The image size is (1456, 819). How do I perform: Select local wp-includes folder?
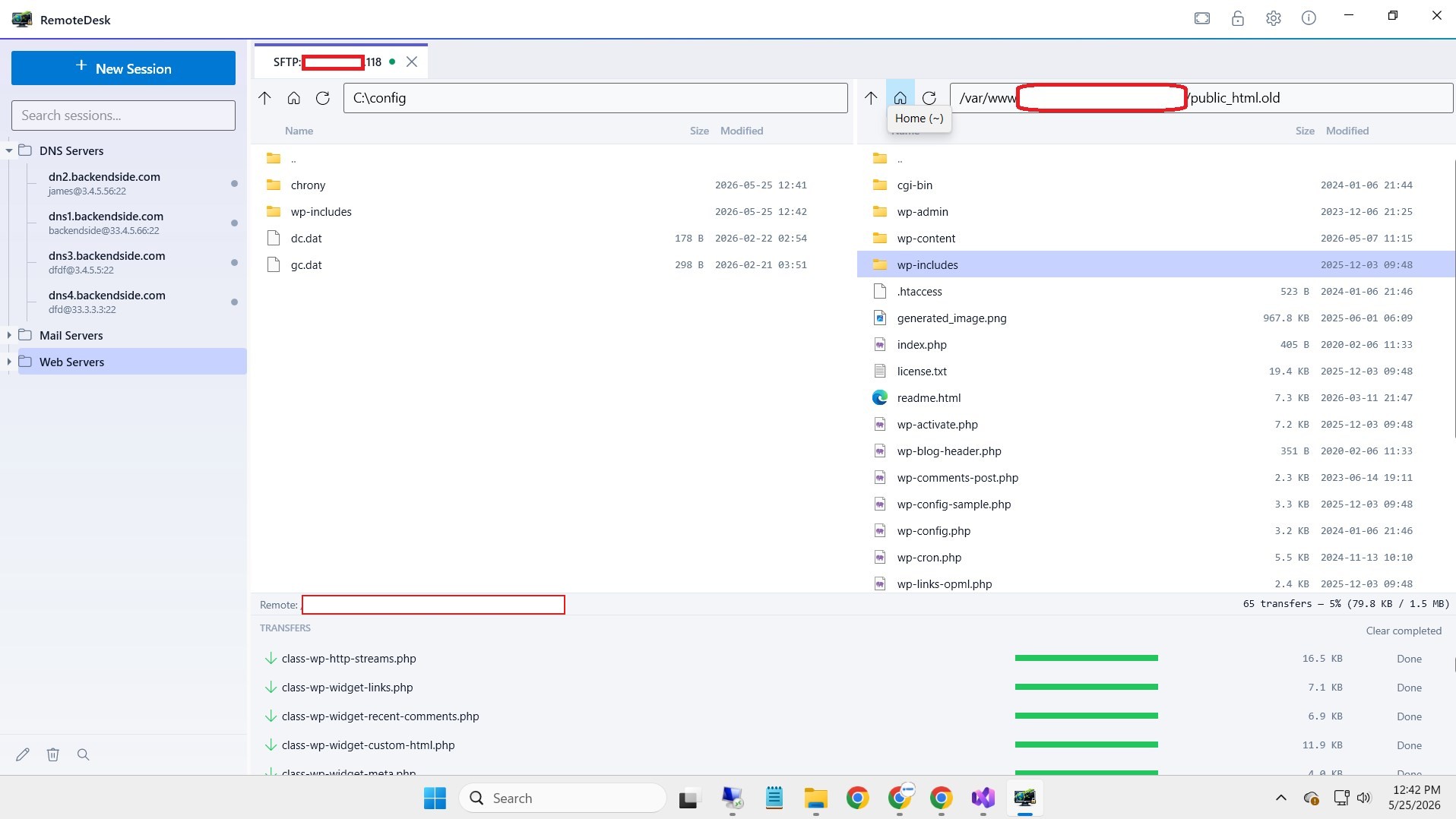[552, 211]
